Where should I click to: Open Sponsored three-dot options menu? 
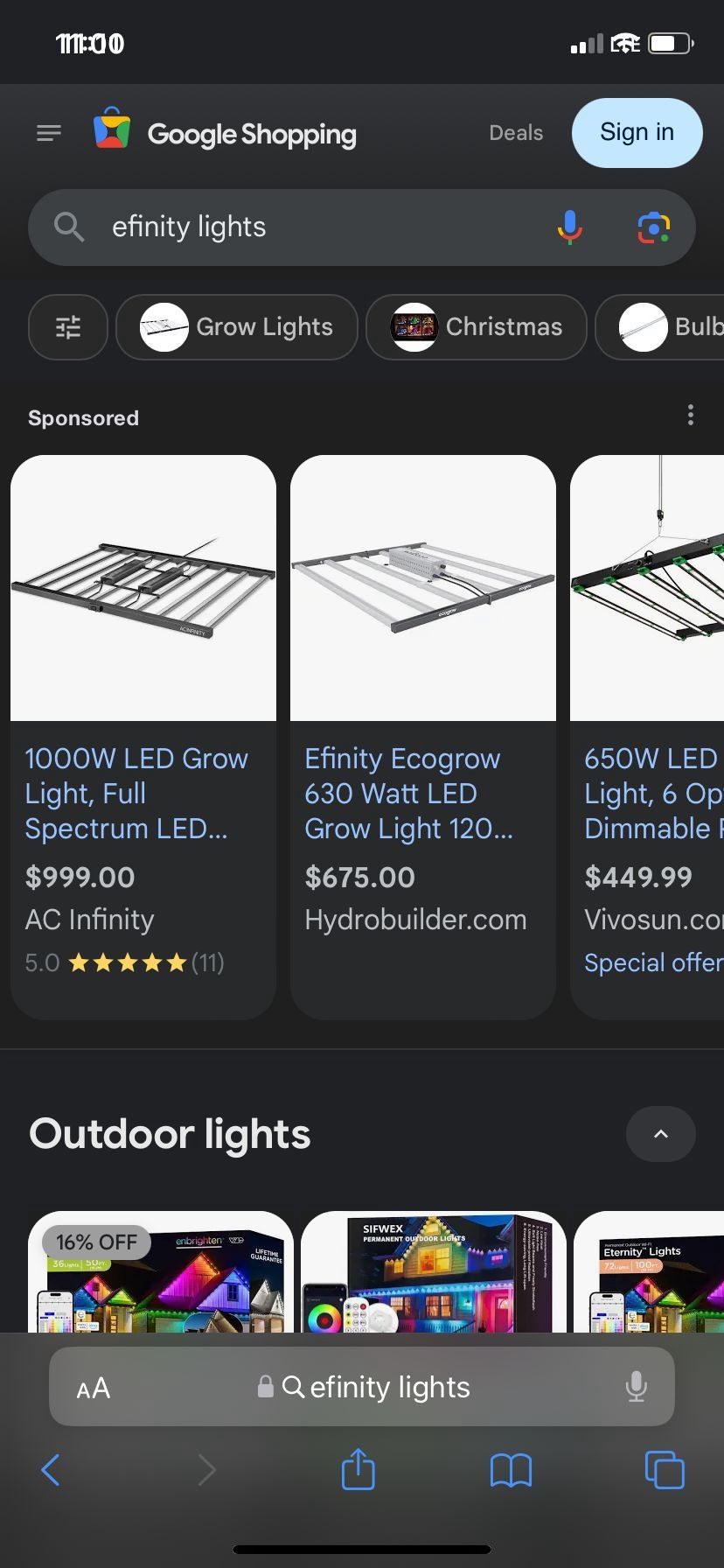[691, 415]
